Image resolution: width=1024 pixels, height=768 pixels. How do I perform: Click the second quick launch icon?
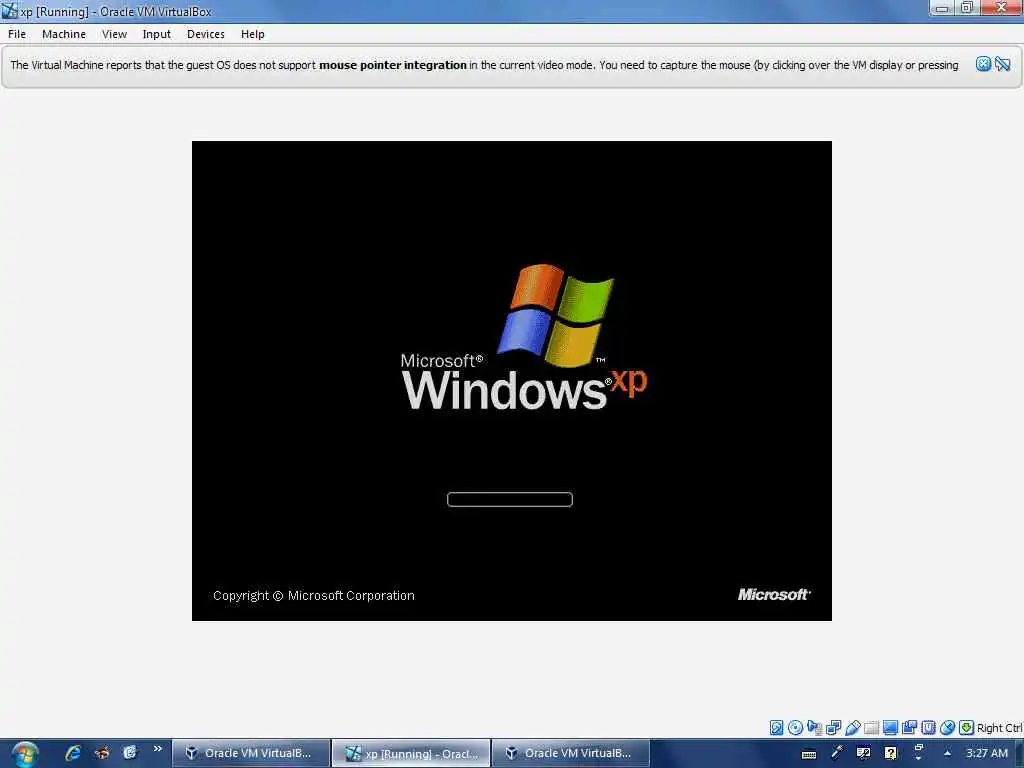102,753
